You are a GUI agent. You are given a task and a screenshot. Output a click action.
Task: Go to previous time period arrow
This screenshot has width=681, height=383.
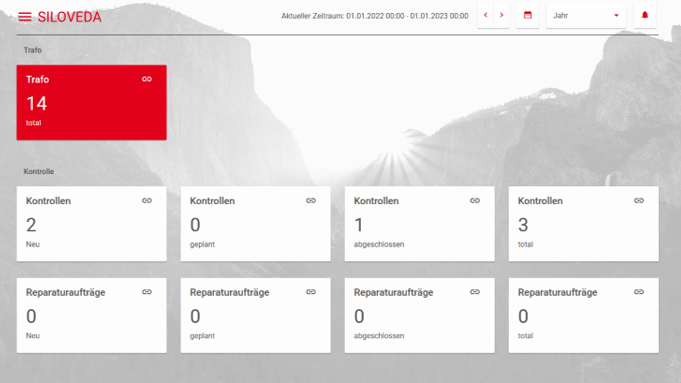pos(486,15)
